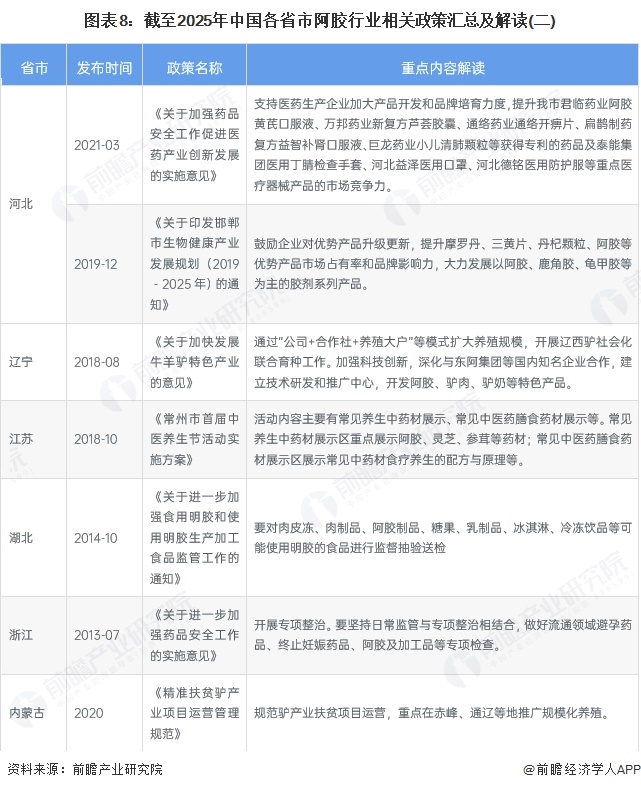The height and width of the screenshot is (790, 641).
Task: Click description about 公司+合作社+养殖大户 model
Action: pos(442,362)
